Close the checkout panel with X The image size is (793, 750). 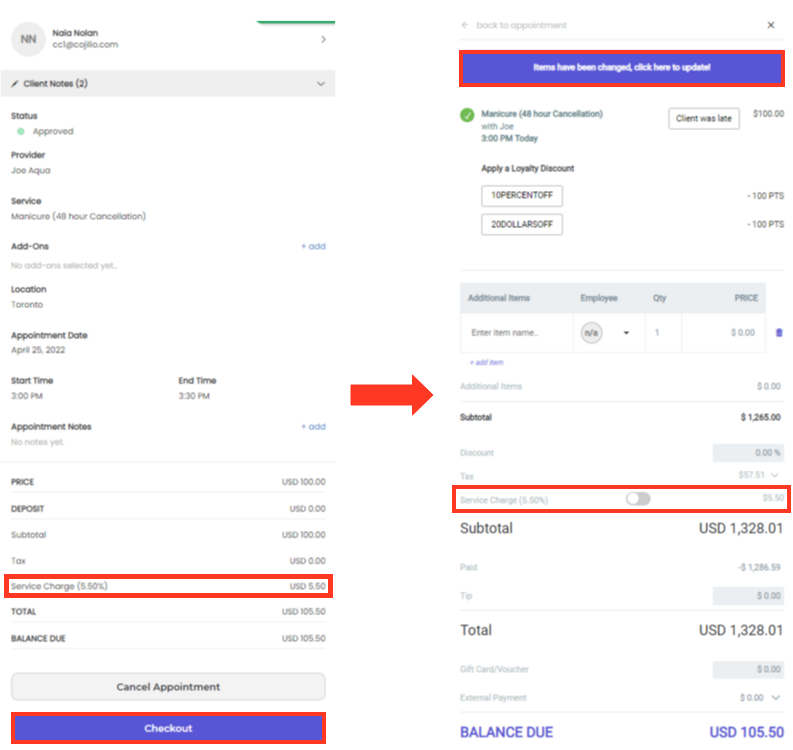tap(770, 25)
